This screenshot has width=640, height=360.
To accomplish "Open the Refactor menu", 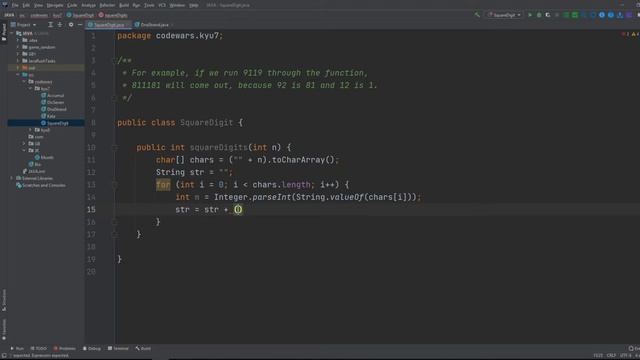I will (x=107, y=5).
